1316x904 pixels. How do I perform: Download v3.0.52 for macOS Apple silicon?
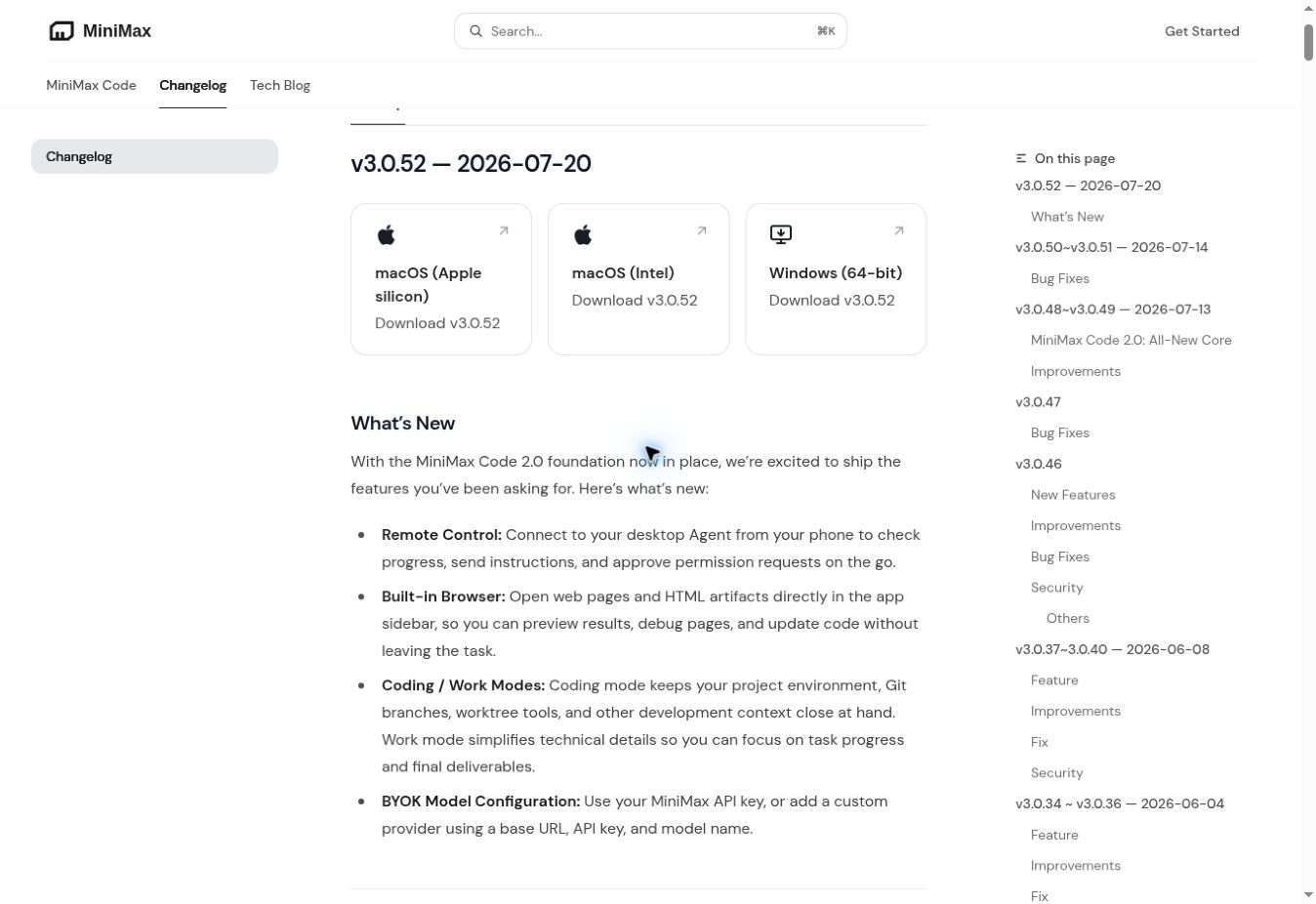click(x=441, y=279)
